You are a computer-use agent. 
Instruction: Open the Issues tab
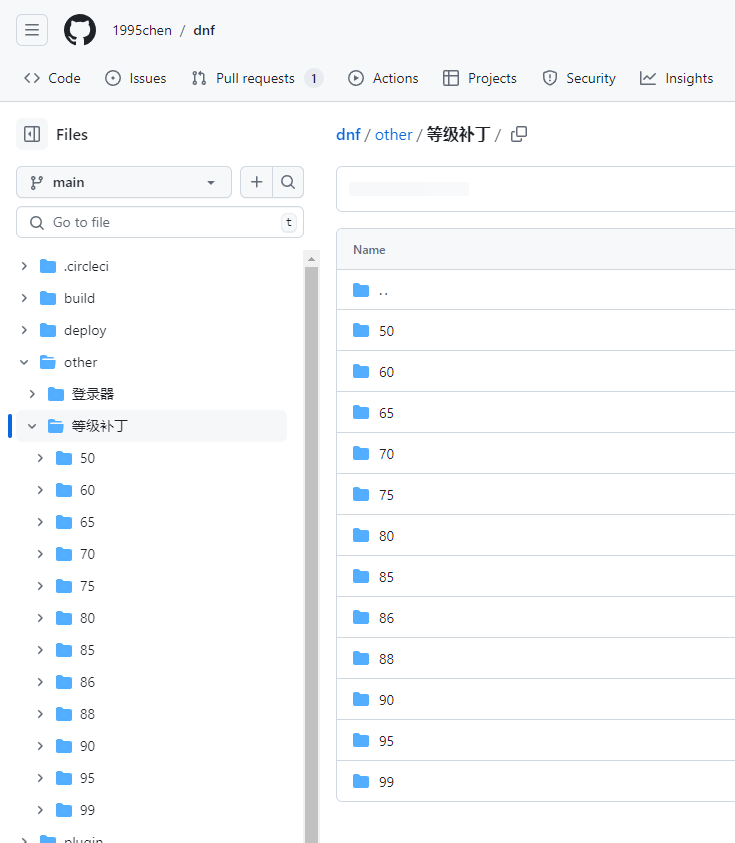[135, 78]
